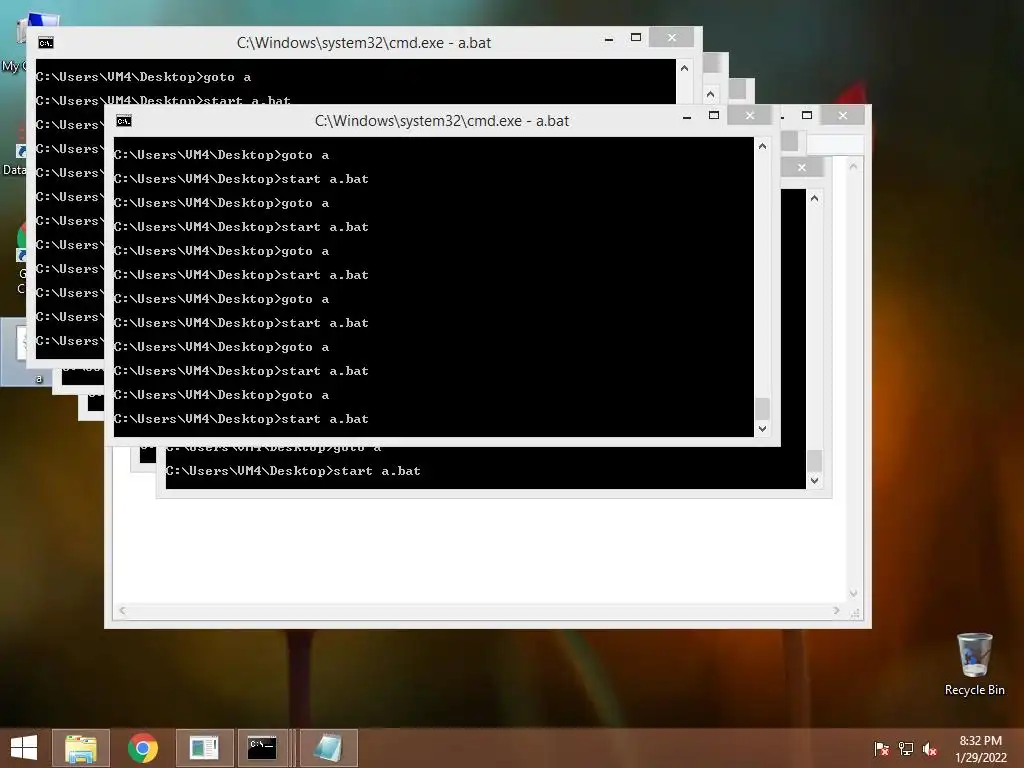
Task: Open the Action Center flag icon in tray
Action: [x=881, y=748]
